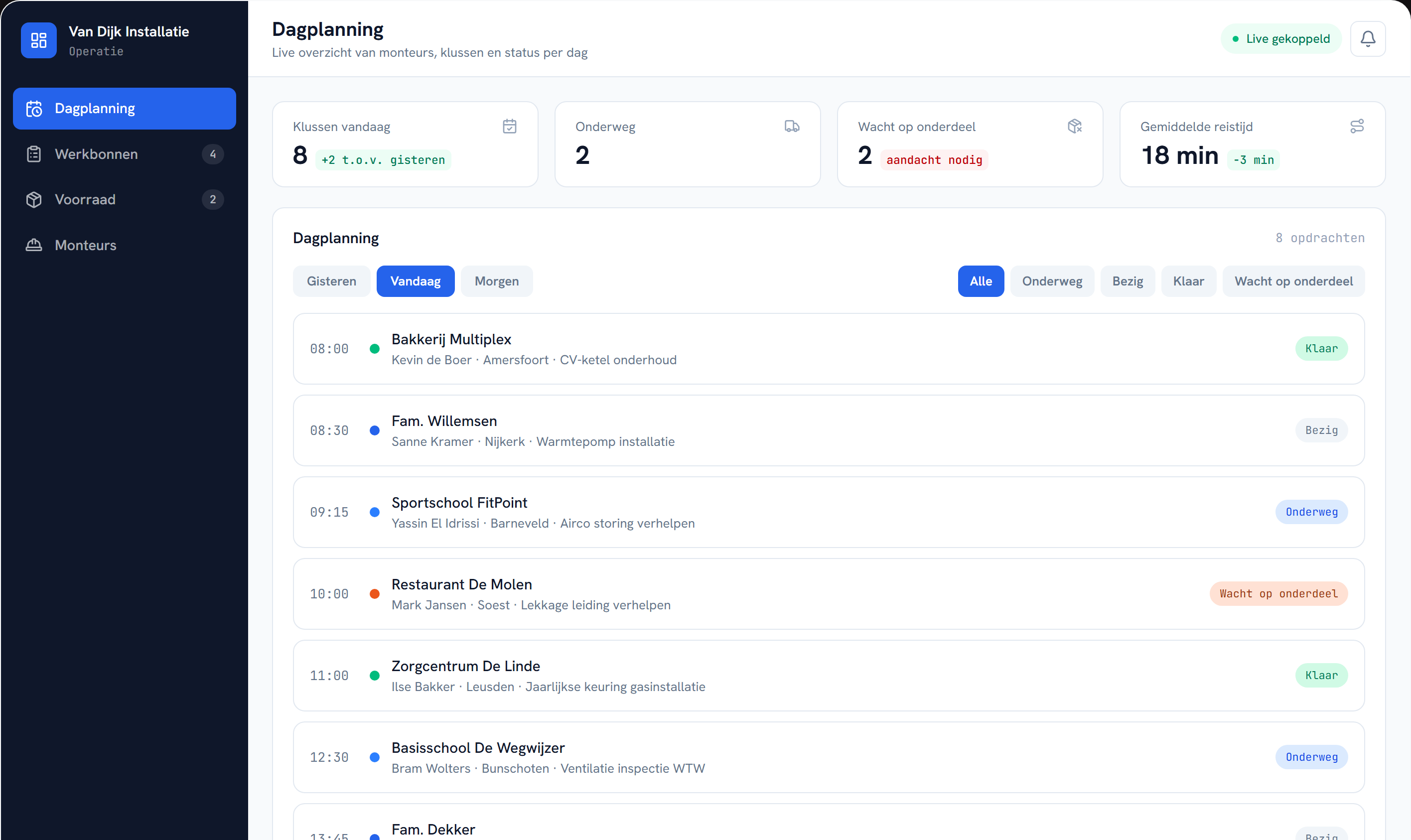Filter jobs by Bezig
This screenshot has width=1411, height=840.
coord(1127,281)
